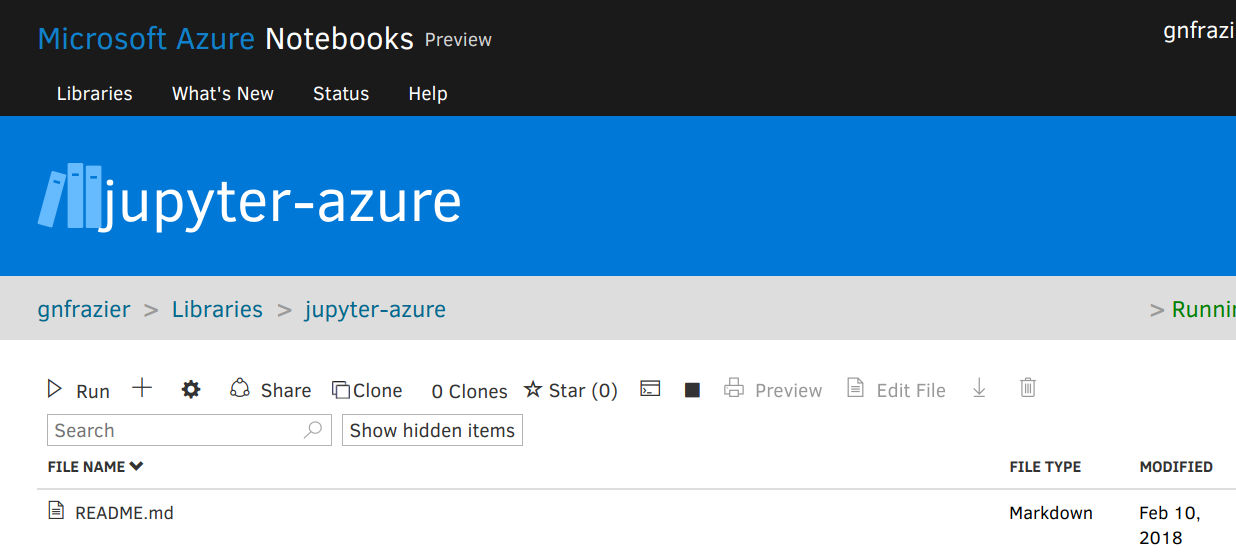The height and width of the screenshot is (559, 1236).
Task: Sort by FILE NAME column arrow
Action: tap(136, 466)
